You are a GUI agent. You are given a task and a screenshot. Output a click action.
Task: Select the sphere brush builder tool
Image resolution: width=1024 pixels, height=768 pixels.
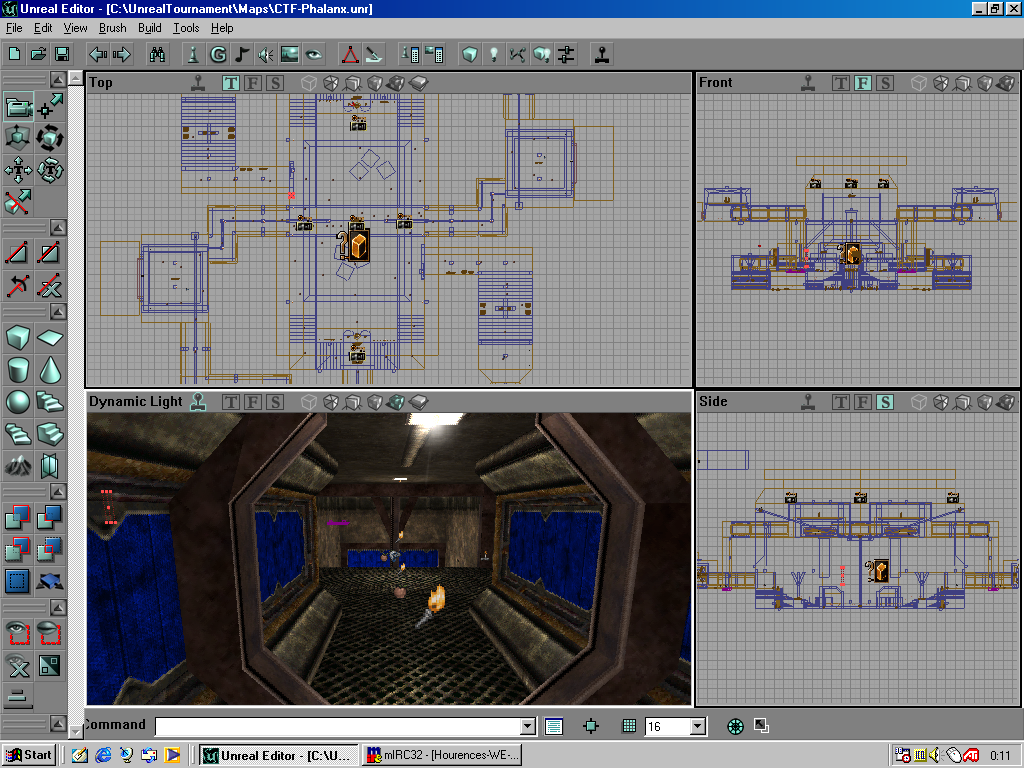[16, 402]
